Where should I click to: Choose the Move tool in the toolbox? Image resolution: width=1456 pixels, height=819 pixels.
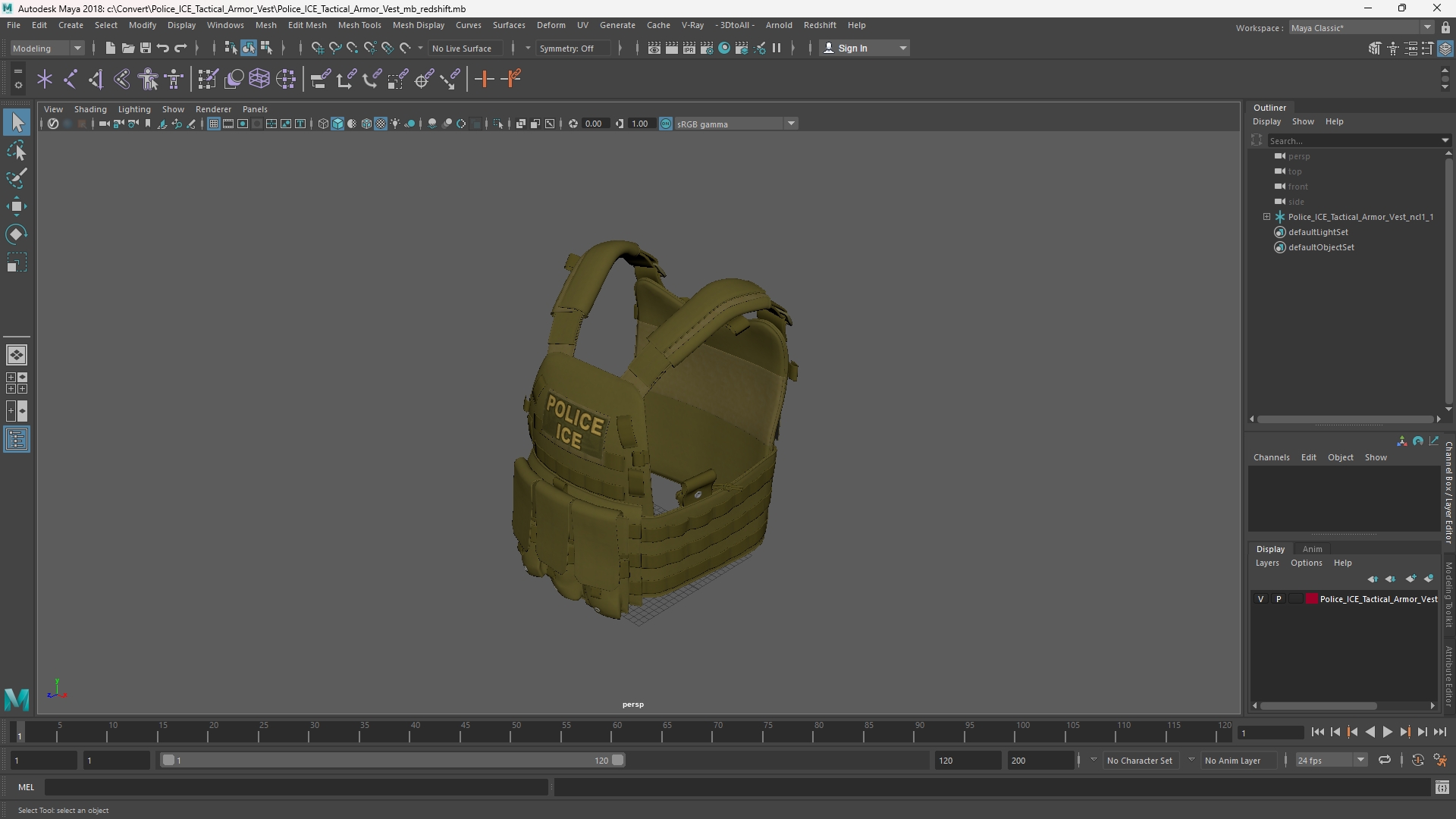coord(17,206)
